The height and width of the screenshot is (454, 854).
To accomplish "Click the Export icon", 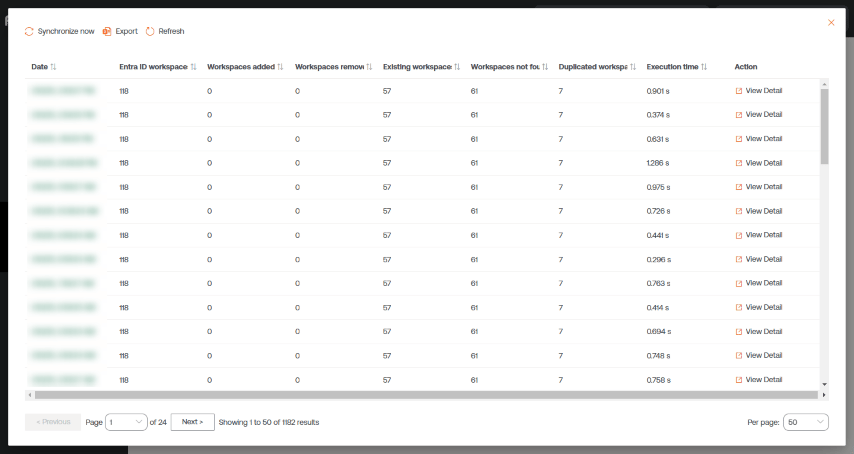I will pos(107,32).
